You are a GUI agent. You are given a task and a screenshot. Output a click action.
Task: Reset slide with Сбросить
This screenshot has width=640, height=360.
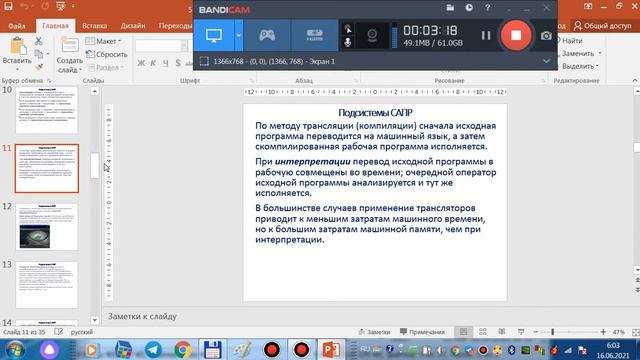(106, 54)
